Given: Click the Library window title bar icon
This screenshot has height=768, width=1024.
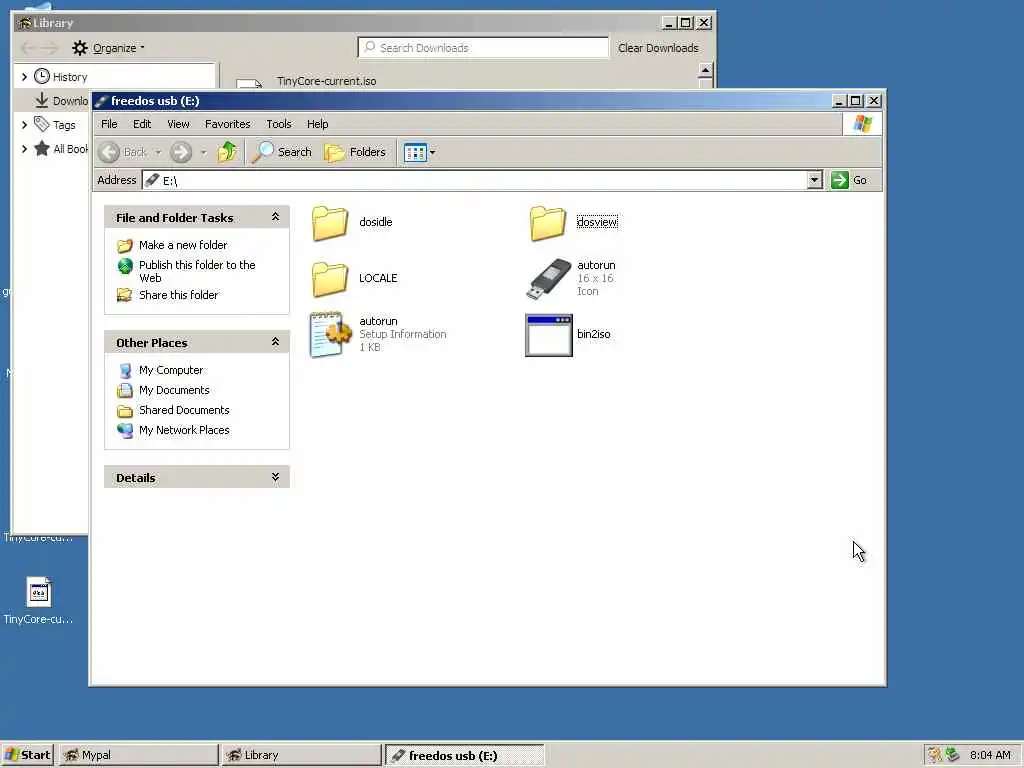Looking at the screenshot, I should pyautogui.click(x=25, y=23).
